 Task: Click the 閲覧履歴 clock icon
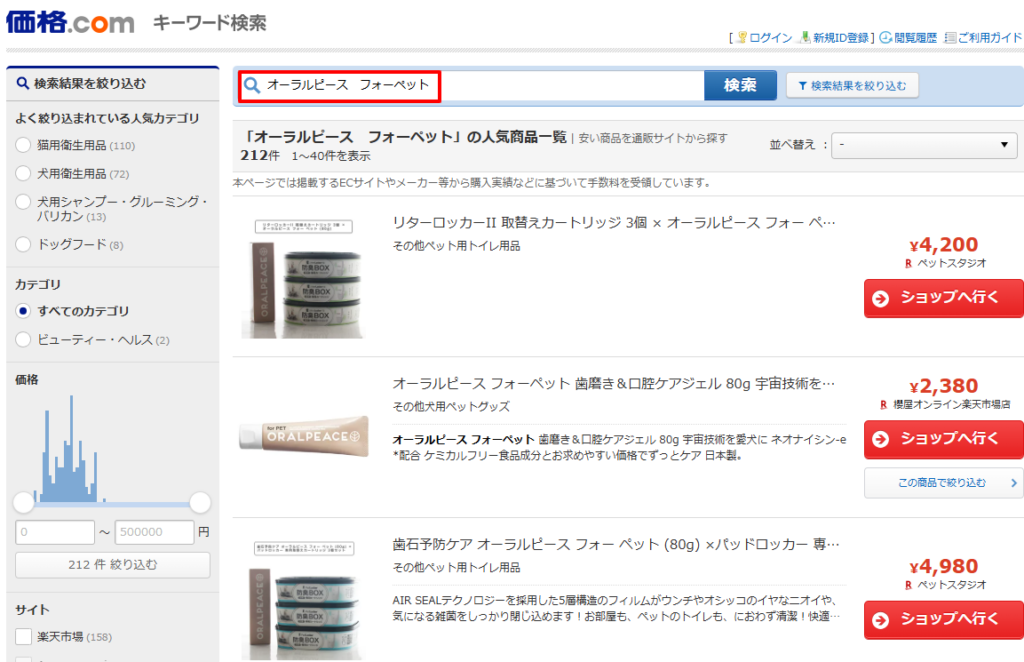tap(886, 37)
